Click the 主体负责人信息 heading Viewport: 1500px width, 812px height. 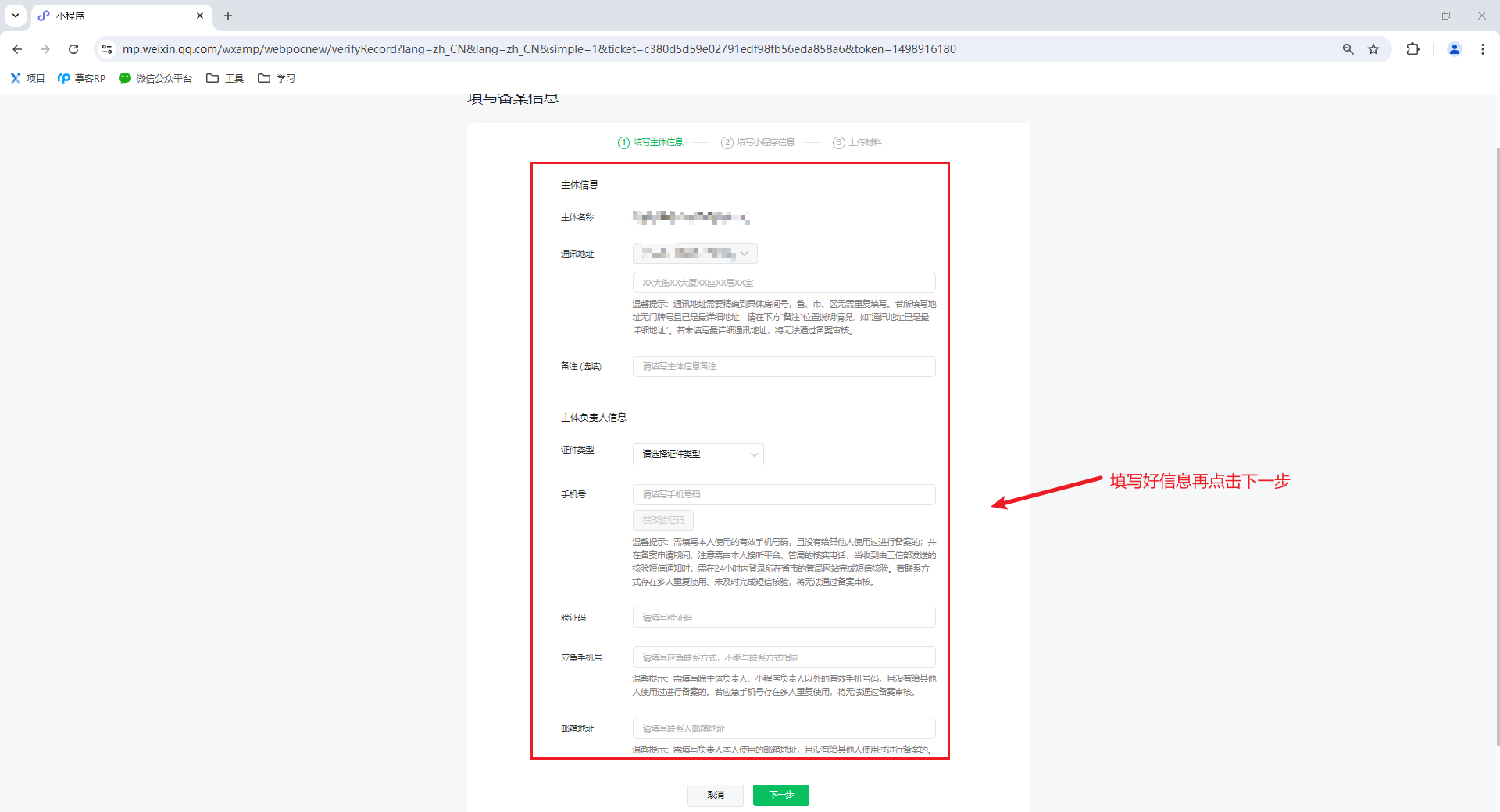(x=594, y=418)
